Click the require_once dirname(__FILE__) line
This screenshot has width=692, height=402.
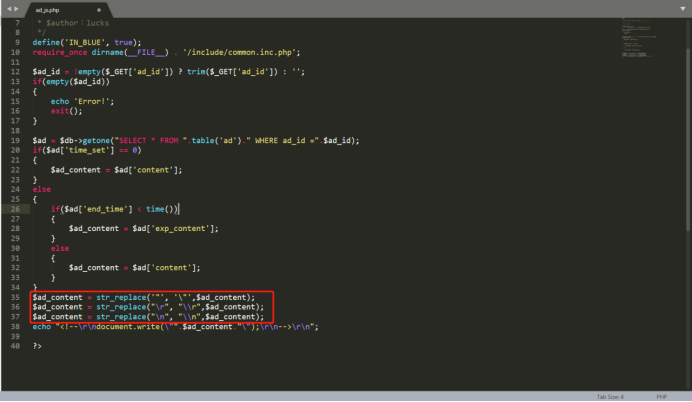tap(166, 53)
